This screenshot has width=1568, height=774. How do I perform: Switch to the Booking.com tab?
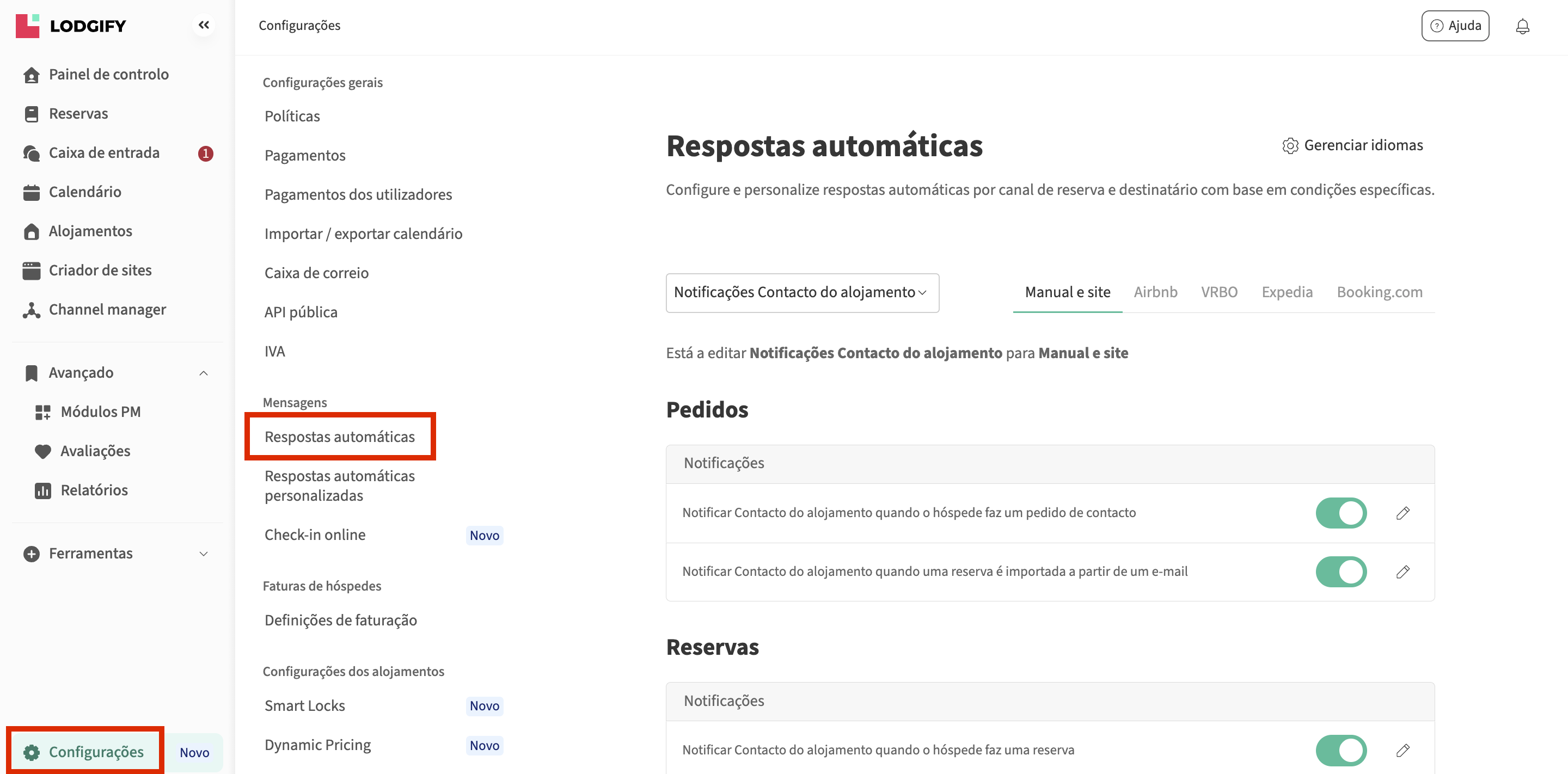click(1379, 292)
